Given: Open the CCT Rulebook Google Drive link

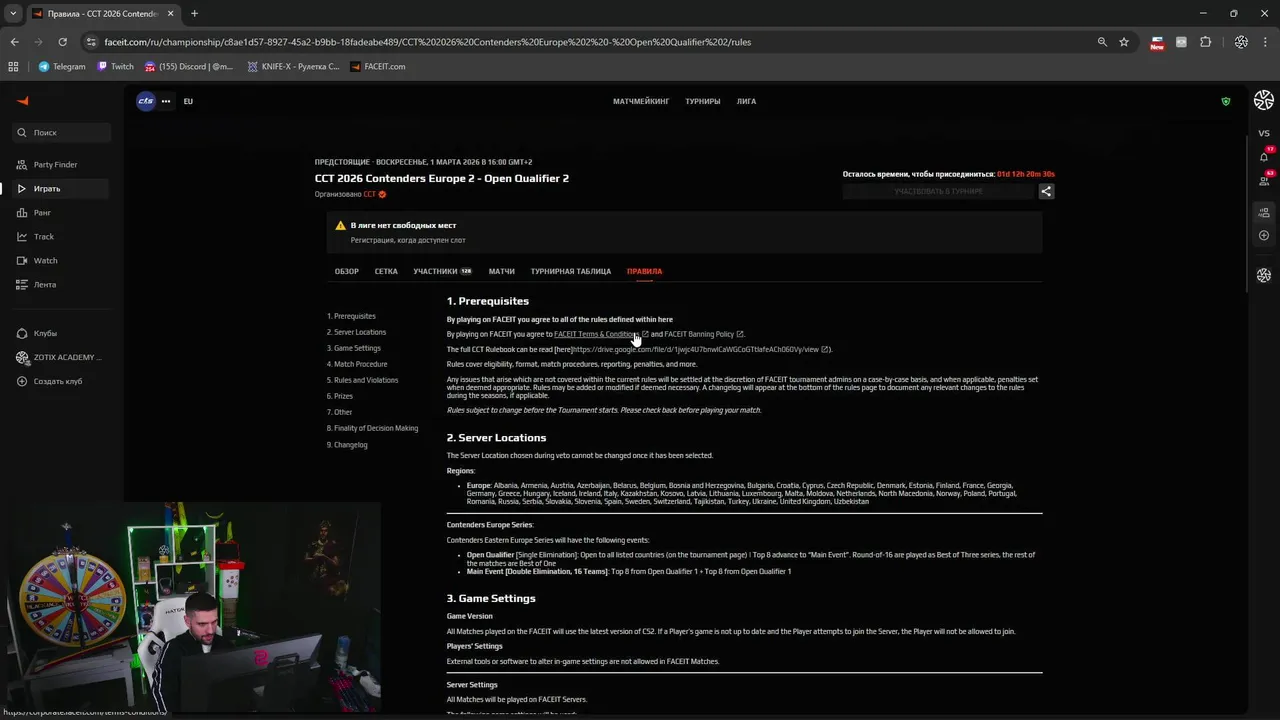Looking at the screenshot, I should [700, 349].
